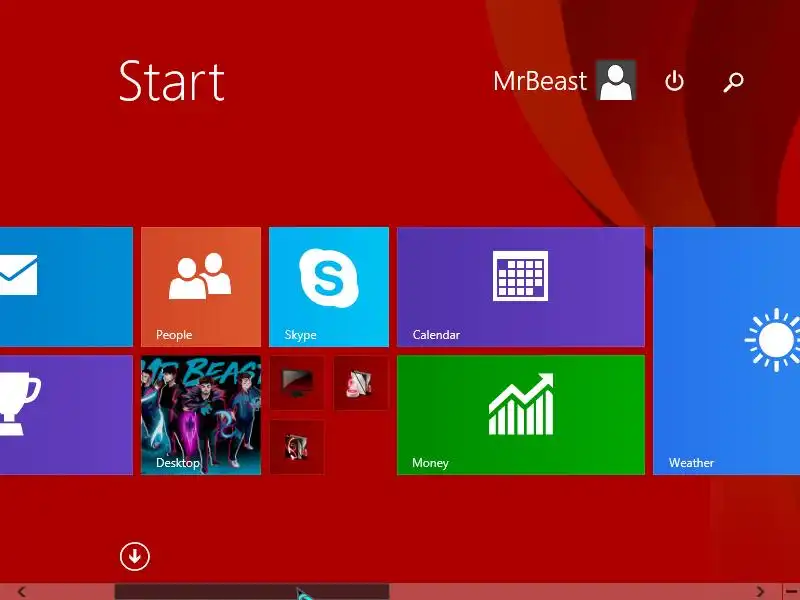The image size is (800, 600).
Task: Open the small tile below the monitor tile
Action: pyautogui.click(x=297, y=447)
